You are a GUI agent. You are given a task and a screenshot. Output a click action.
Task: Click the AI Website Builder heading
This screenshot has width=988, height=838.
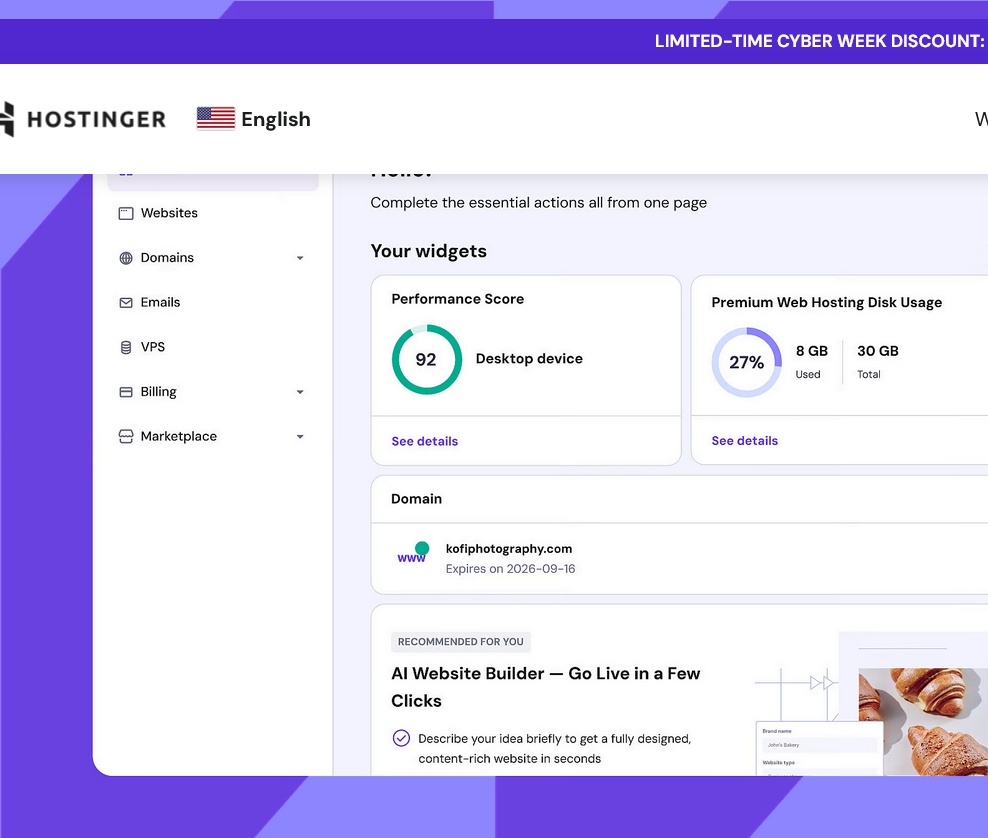pyautogui.click(x=546, y=687)
